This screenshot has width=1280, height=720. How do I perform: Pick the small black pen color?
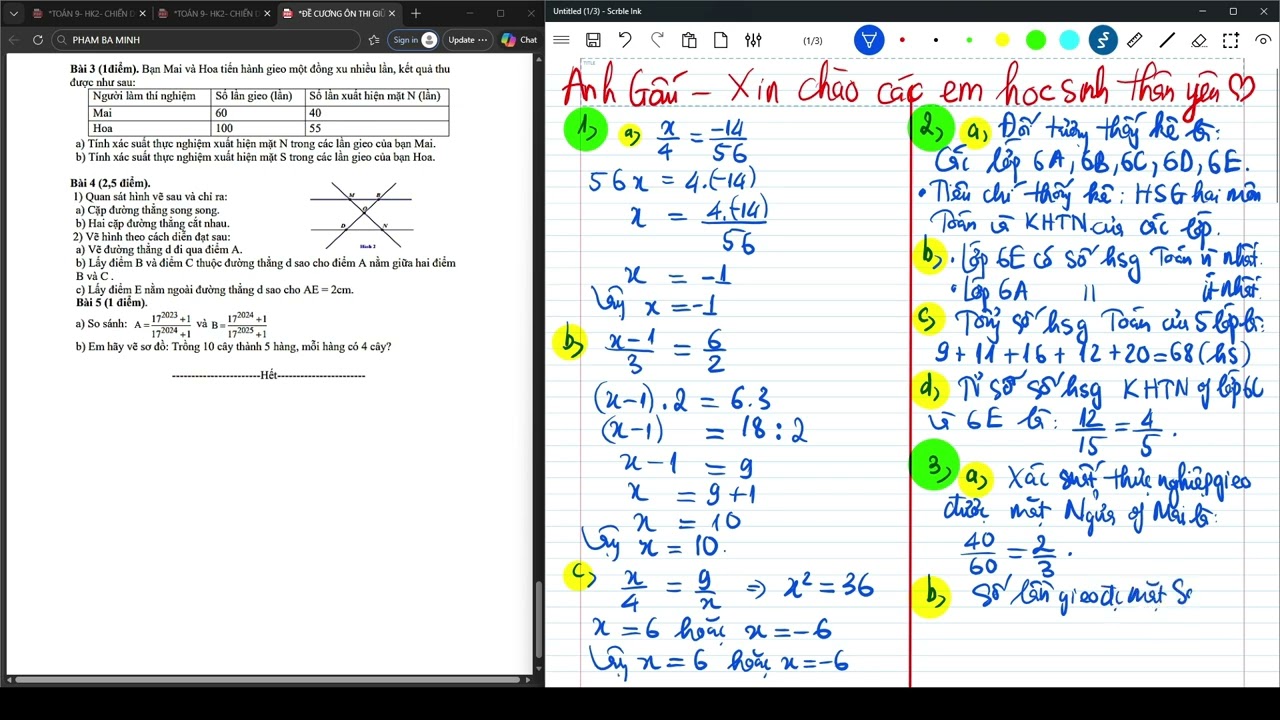pyautogui.click(x=936, y=40)
